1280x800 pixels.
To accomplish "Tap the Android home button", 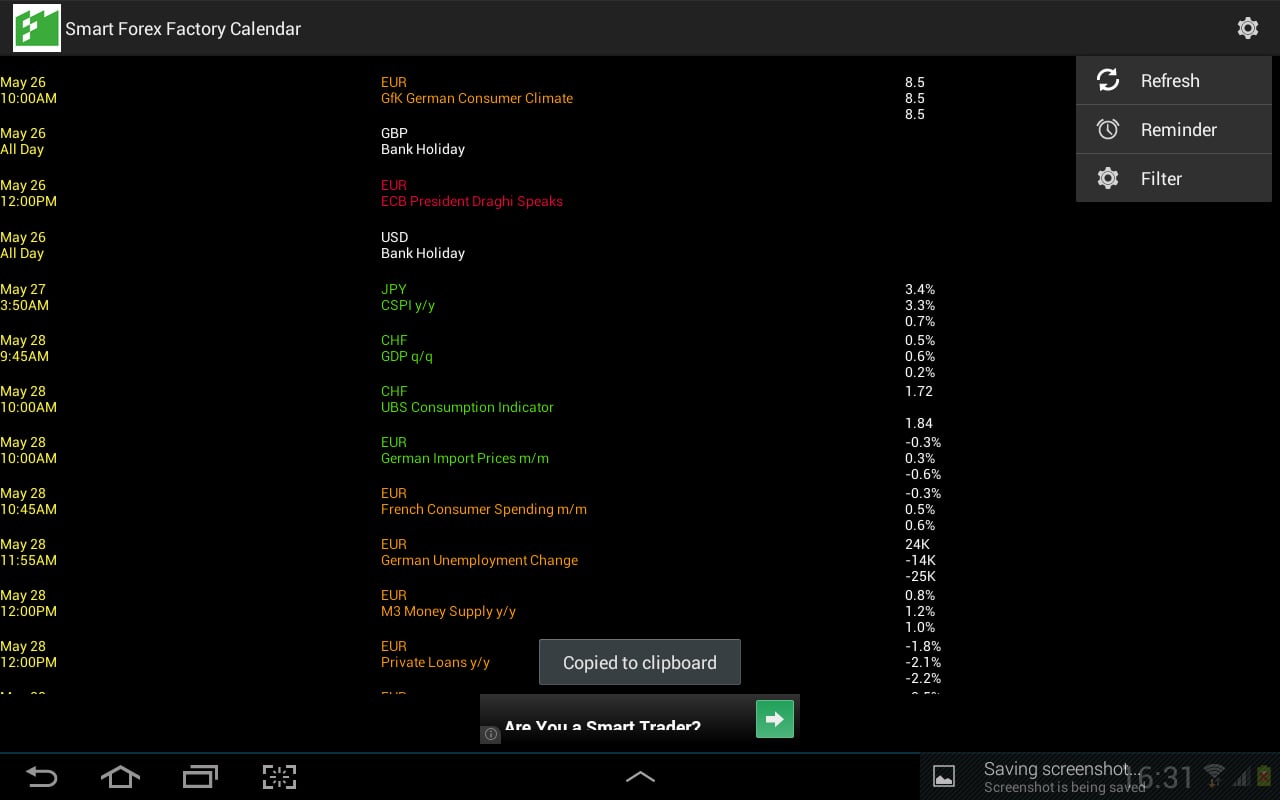I will tap(120, 776).
